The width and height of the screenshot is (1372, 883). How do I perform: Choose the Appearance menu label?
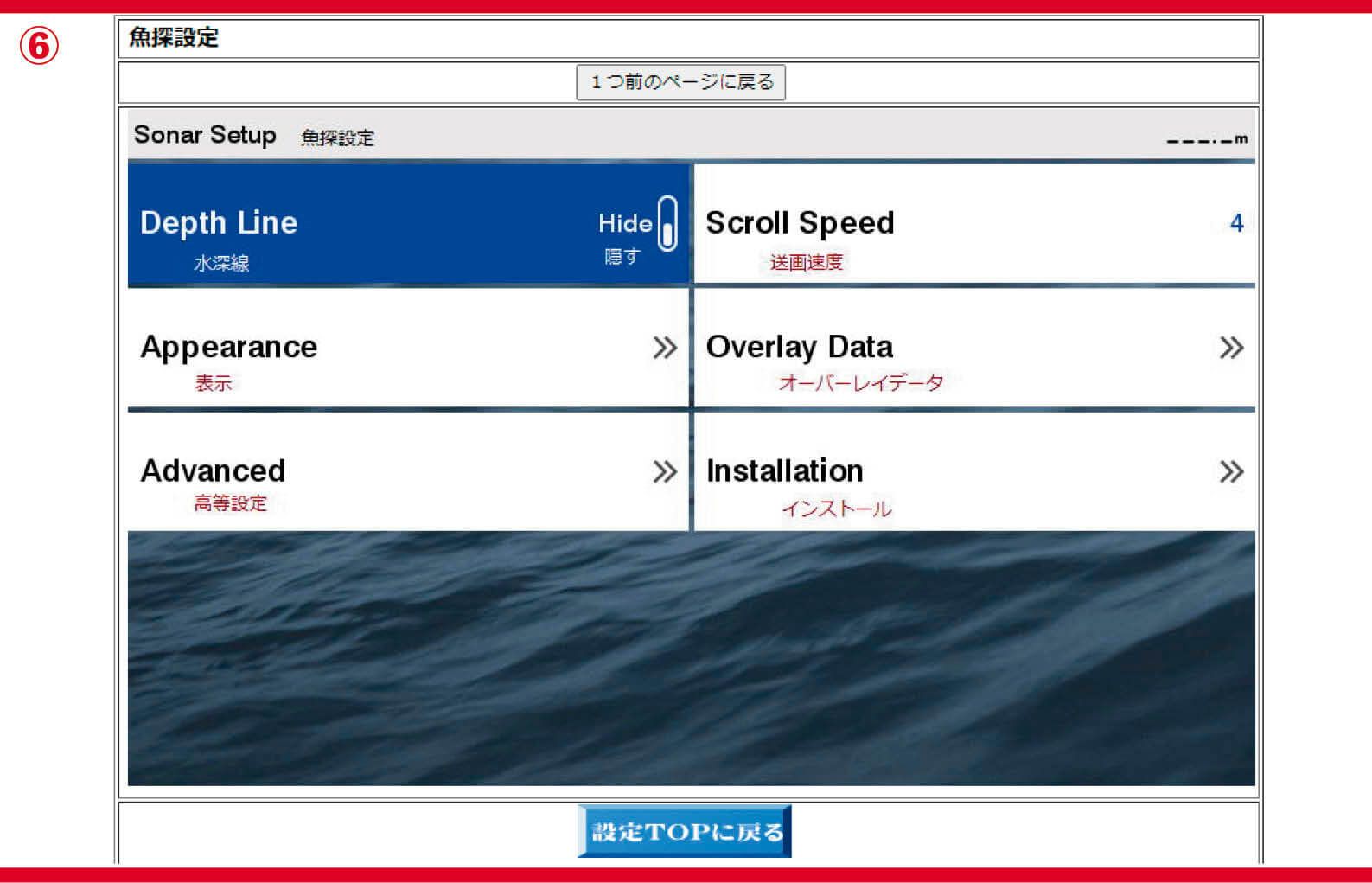click(229, 347)
